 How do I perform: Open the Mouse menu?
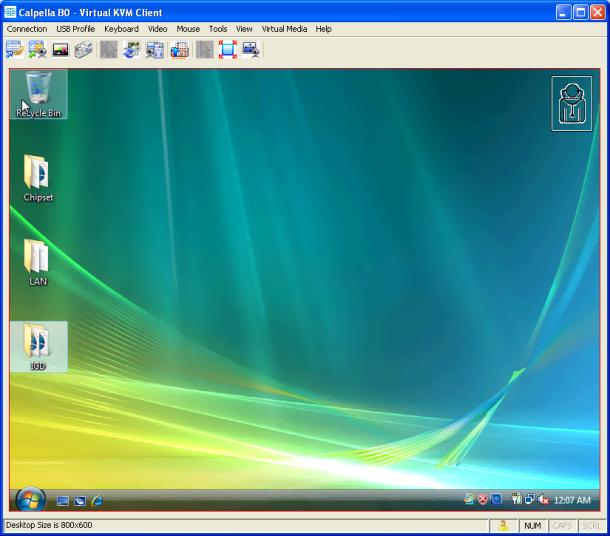click(x=188, y=29)
